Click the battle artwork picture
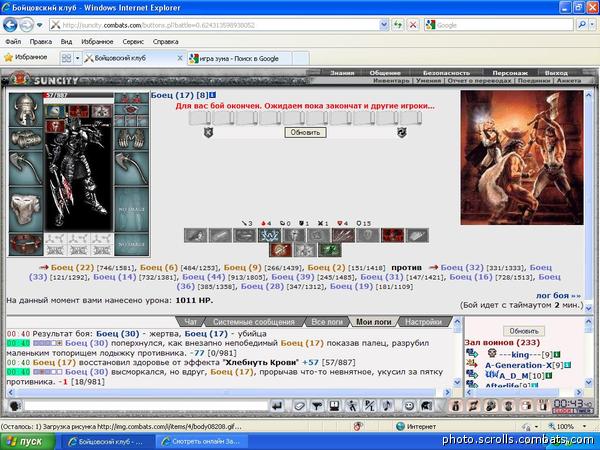The width and height of the screenshot is (600, 450). (522, 157)
